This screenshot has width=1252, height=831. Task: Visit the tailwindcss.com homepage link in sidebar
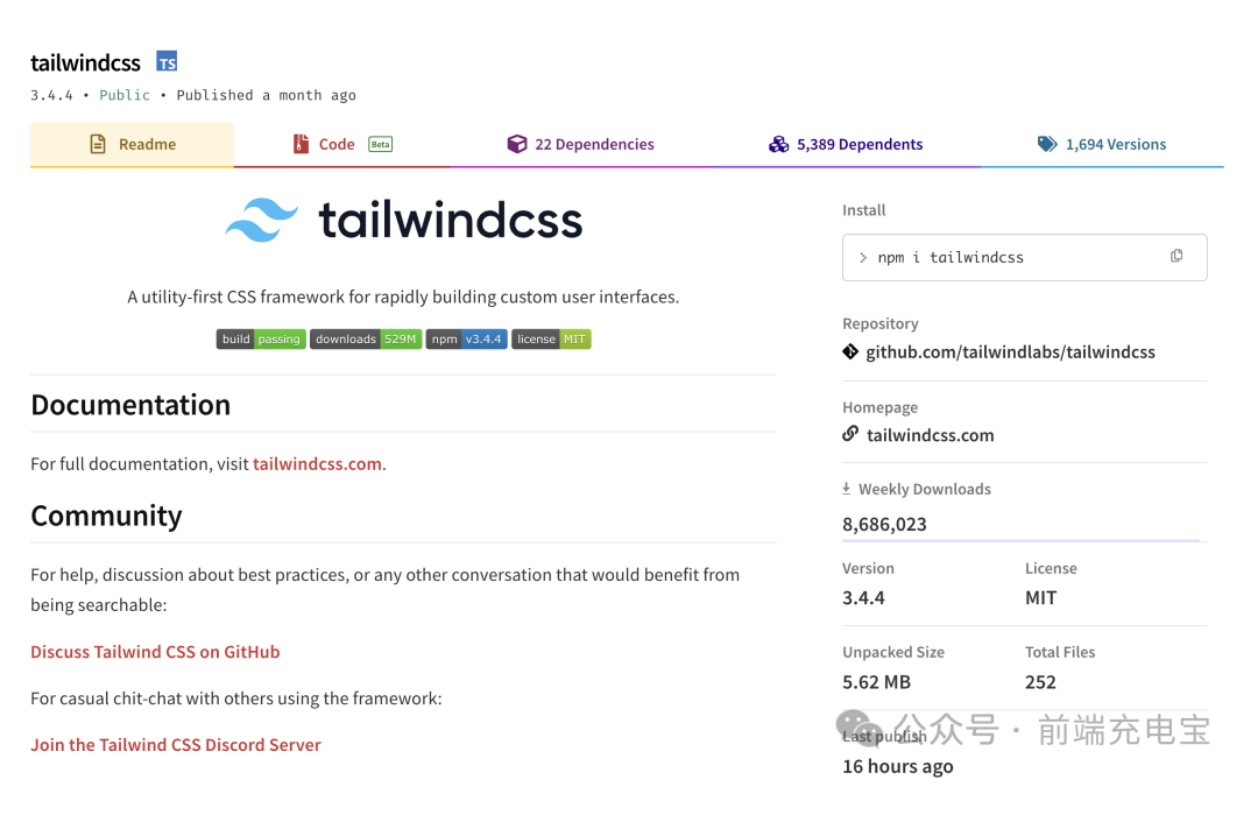point(930,435)
